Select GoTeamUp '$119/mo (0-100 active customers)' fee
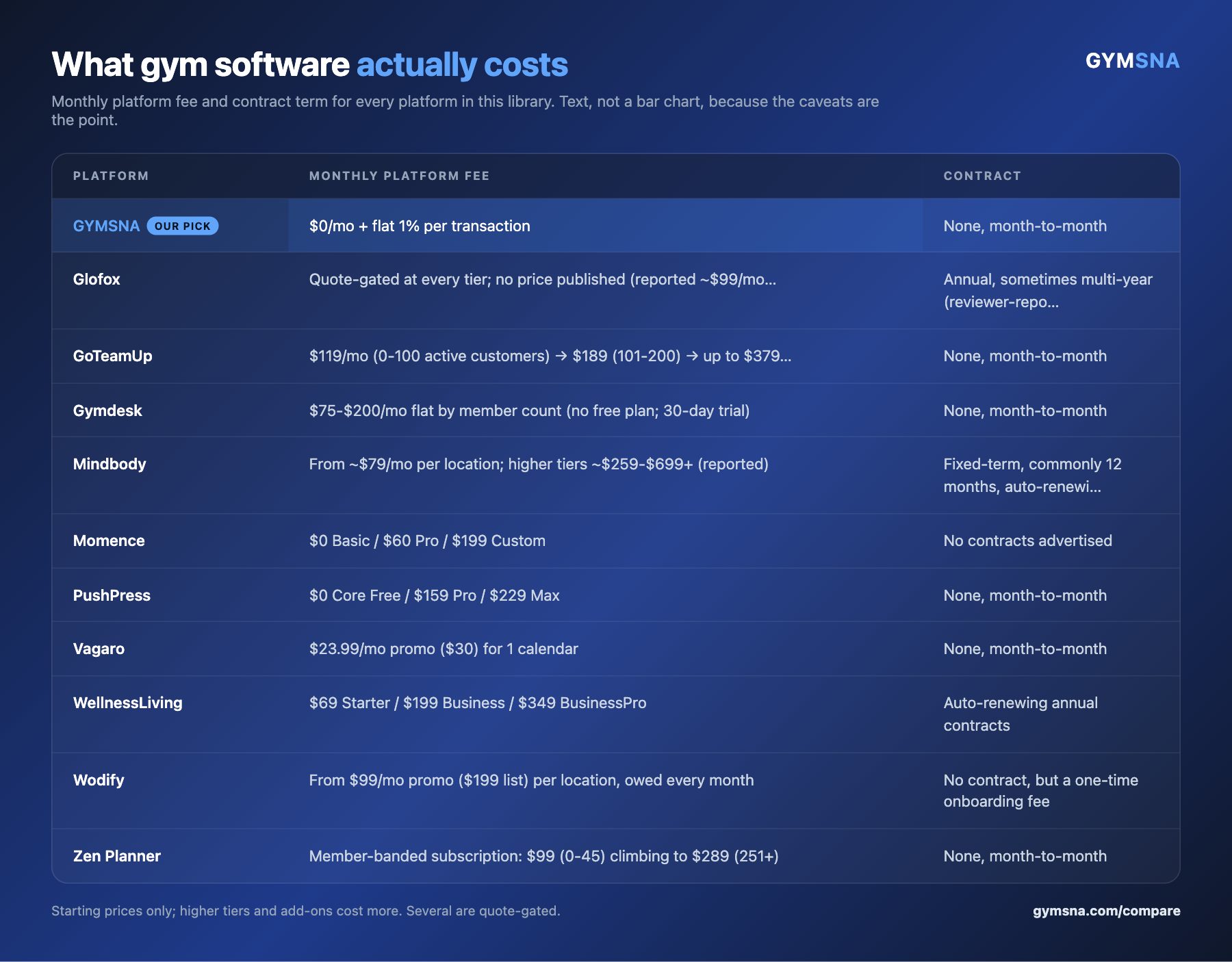The width and height of the screenshot is (1232, 962). (x=550, y=356)
